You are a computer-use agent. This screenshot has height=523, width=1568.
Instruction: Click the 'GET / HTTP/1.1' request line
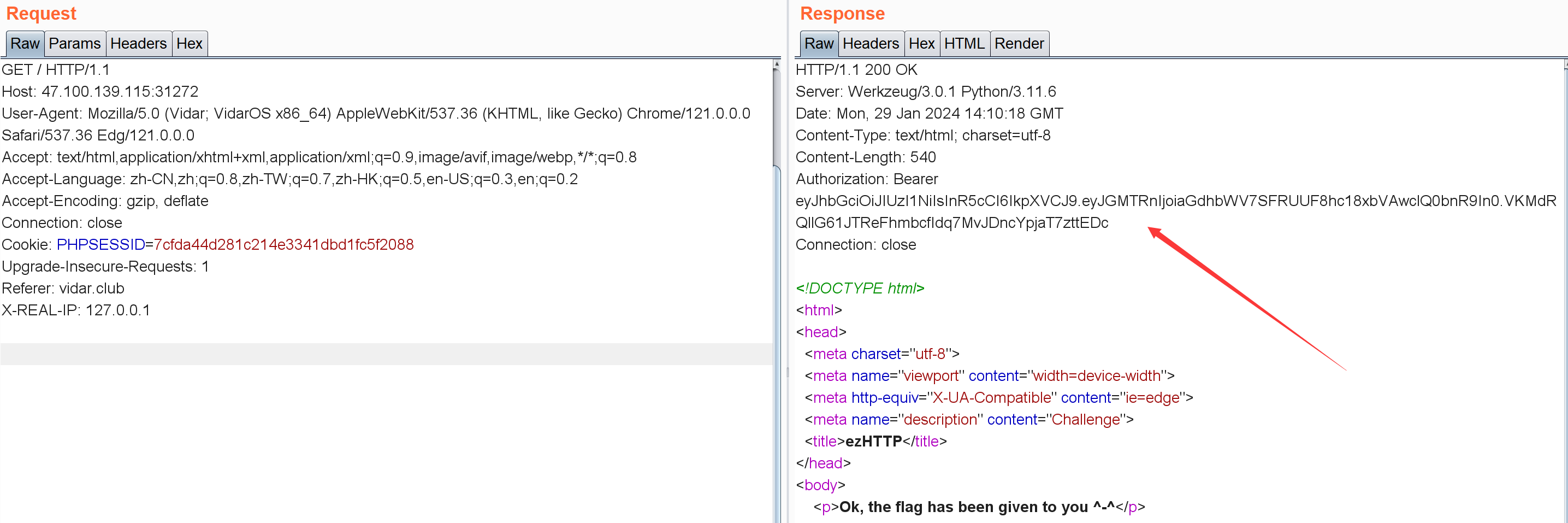[56, 70]
